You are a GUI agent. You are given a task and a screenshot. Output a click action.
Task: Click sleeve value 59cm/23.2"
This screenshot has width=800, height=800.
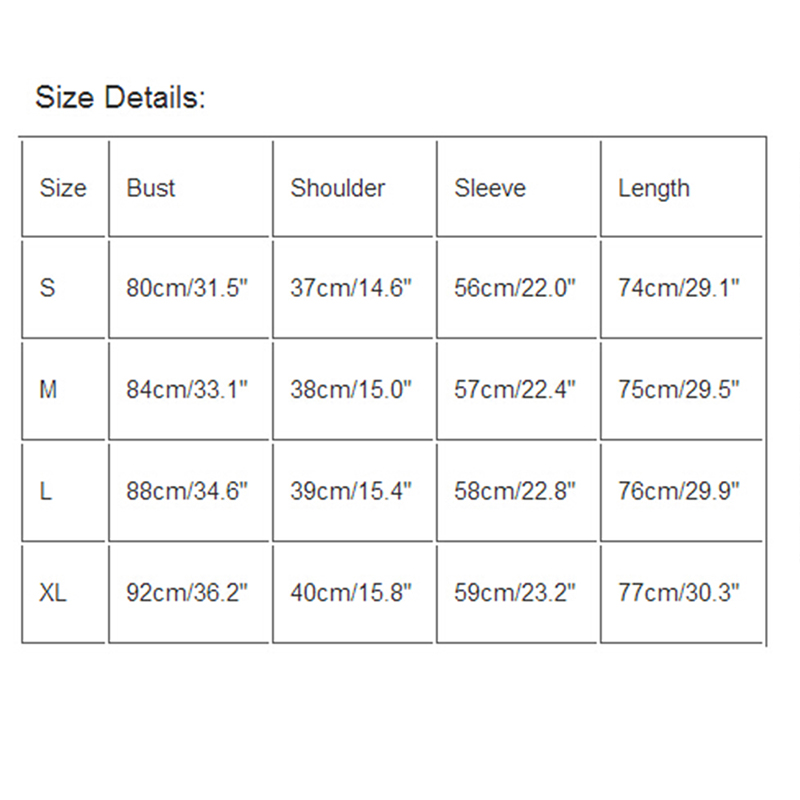(515, 593)
